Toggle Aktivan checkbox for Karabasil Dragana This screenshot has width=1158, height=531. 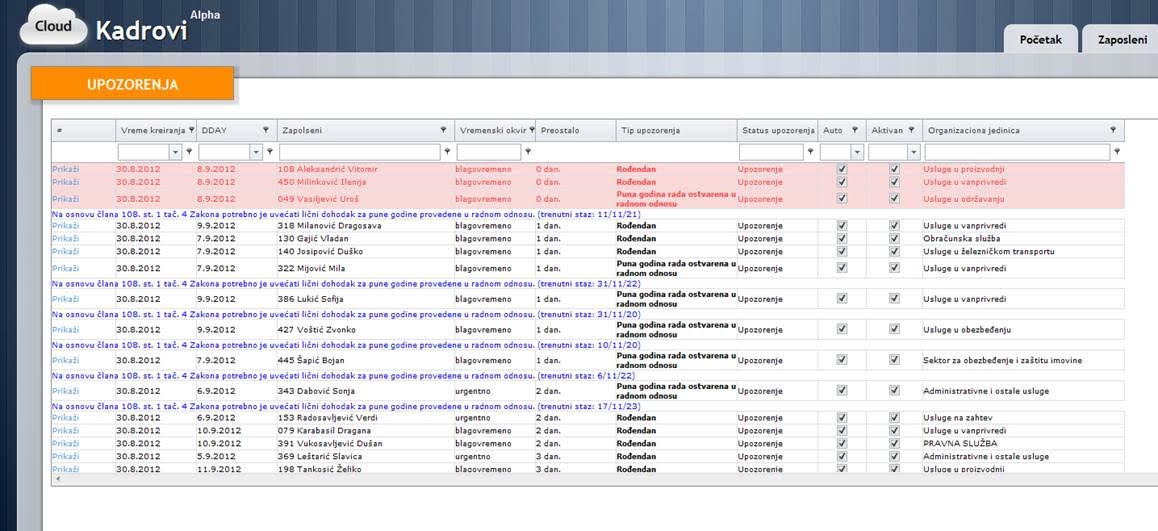tap(894, 430)
